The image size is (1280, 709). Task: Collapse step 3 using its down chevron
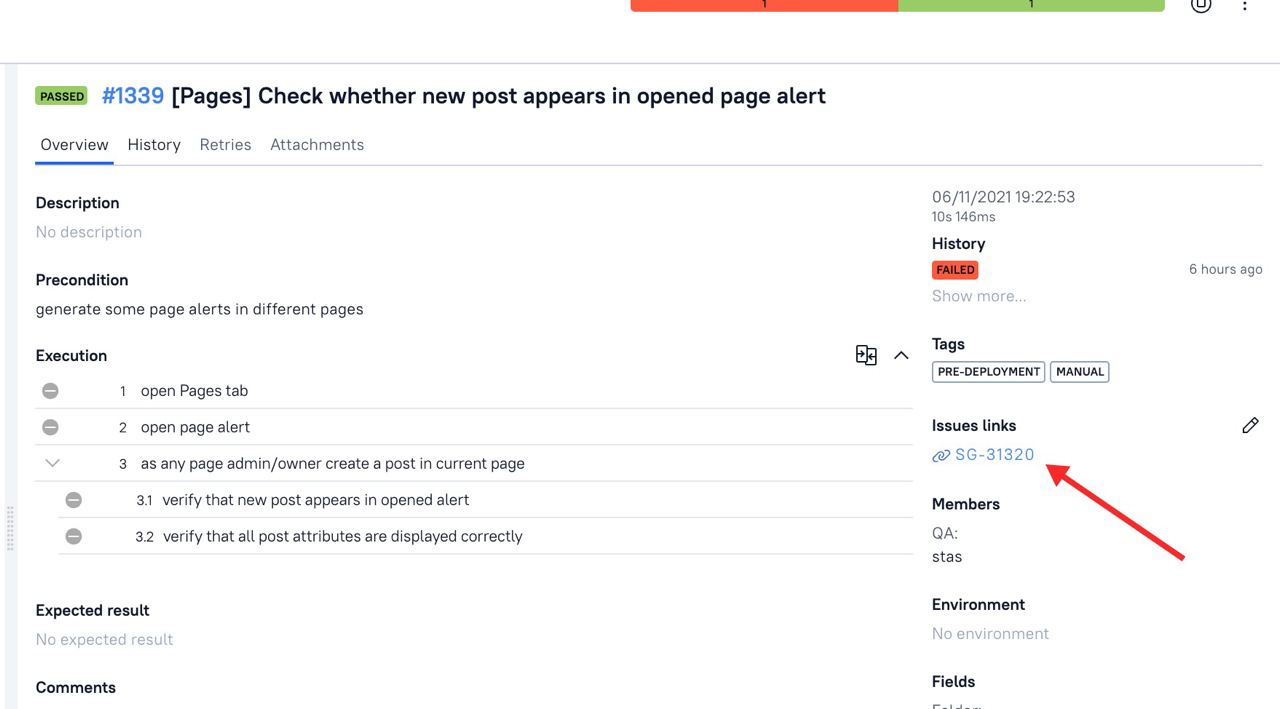(x=53, y=463)
